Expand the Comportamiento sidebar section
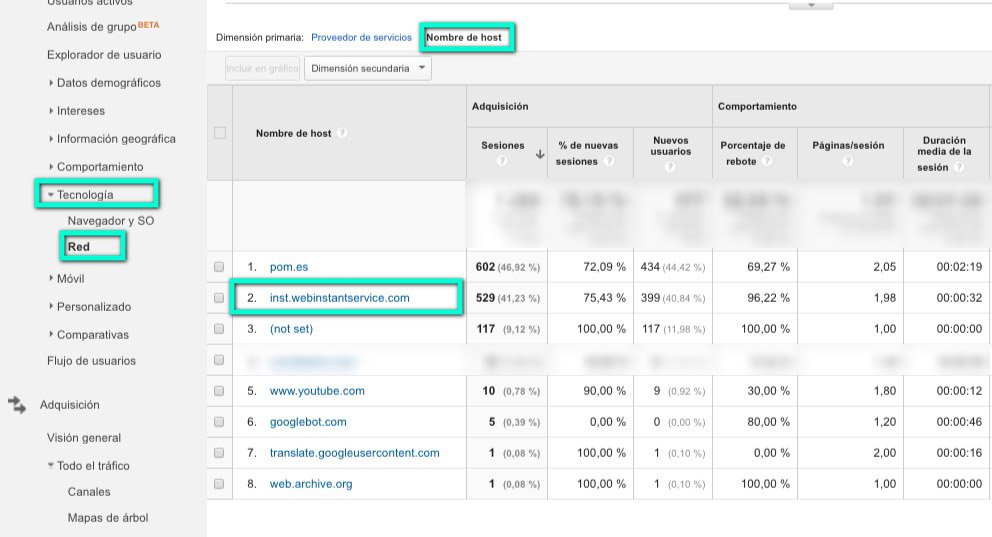Screen dimensions: 992x537 coord(96,166)
